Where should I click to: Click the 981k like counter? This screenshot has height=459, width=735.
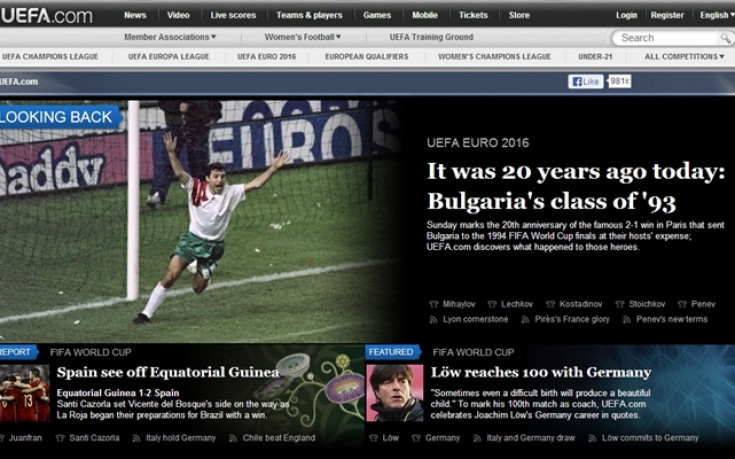tap(620, 82)
